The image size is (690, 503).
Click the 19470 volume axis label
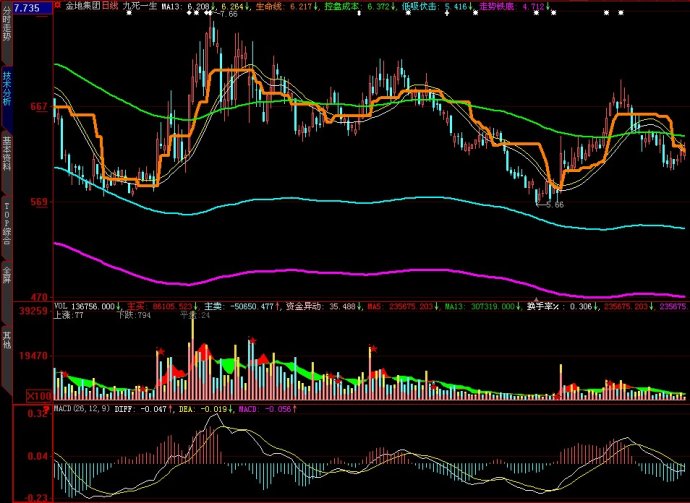click(x=33, y=355)
